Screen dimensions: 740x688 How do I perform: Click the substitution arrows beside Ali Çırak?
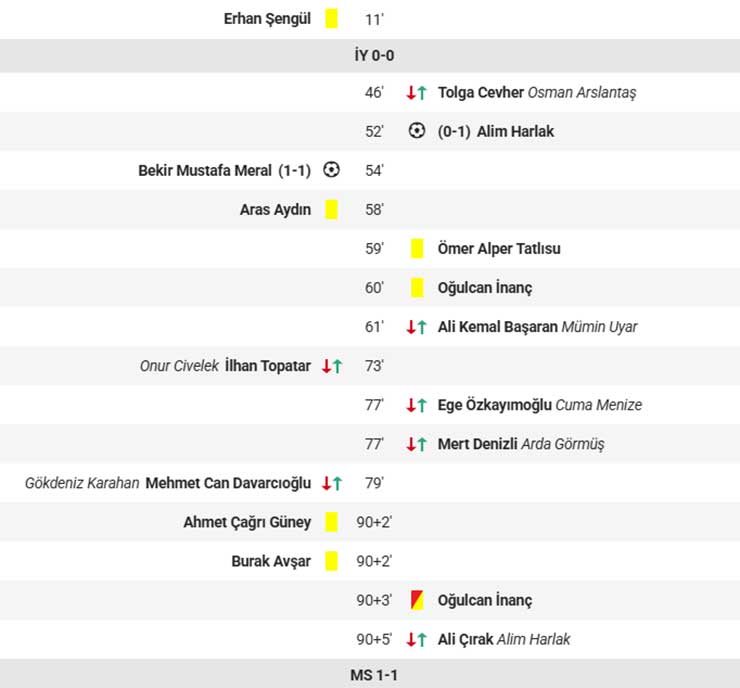coord(416,640)
